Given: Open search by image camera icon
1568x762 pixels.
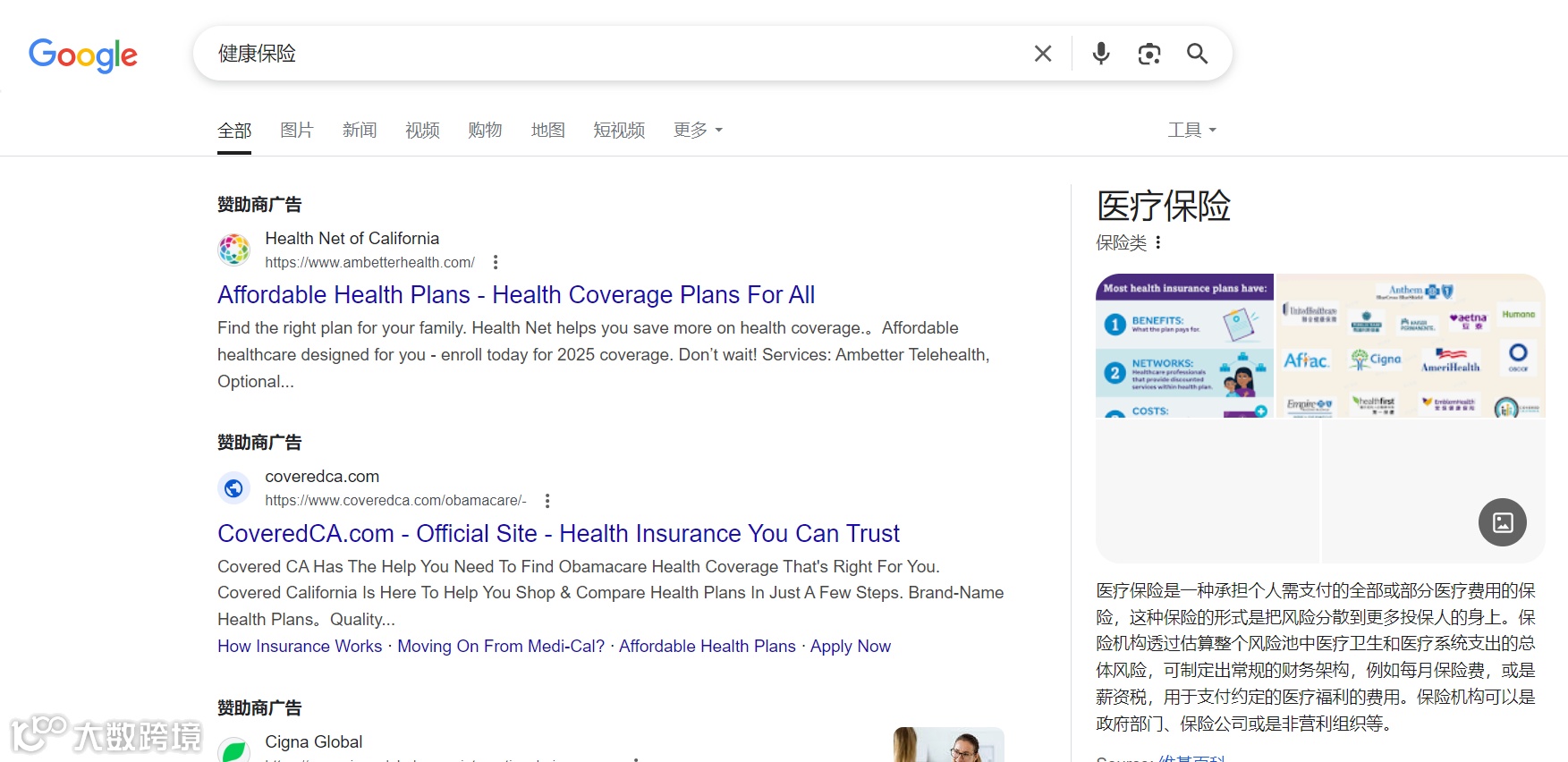Looking at the screenshot, I should tap(1149, 54).
